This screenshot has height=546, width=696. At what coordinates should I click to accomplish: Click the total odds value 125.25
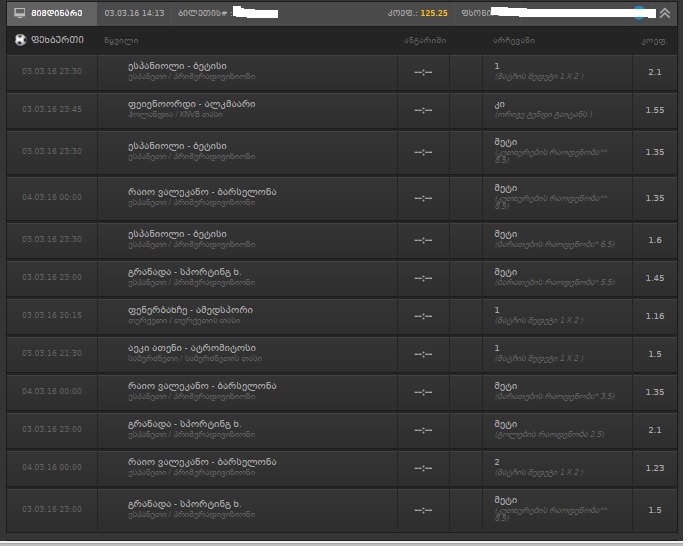pos(434,13)
